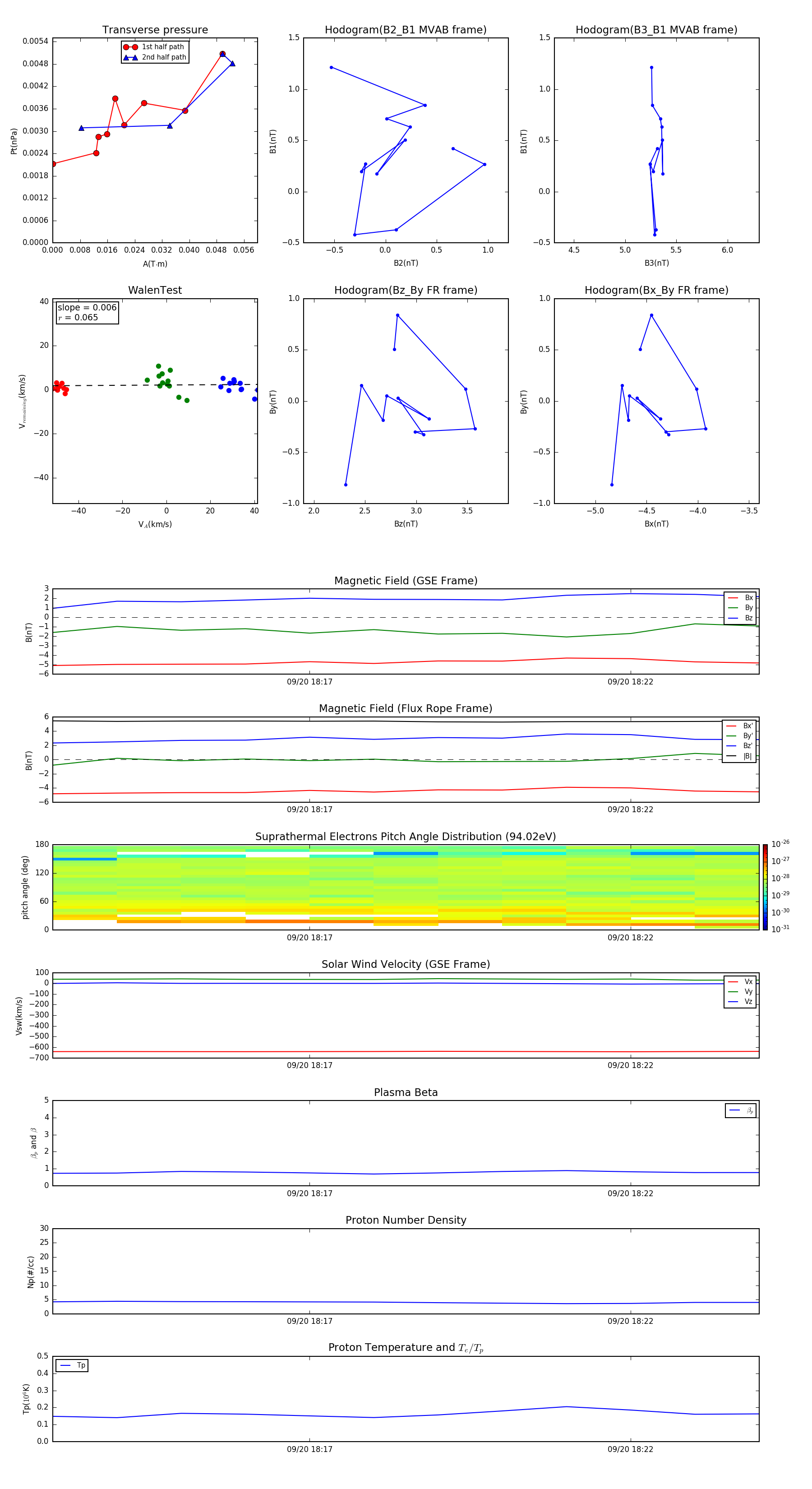The width and height of the screenshot is (812, 1489).
Task: Click the "A(T·m)" x-axis label
Action: (x=155, y=264)
